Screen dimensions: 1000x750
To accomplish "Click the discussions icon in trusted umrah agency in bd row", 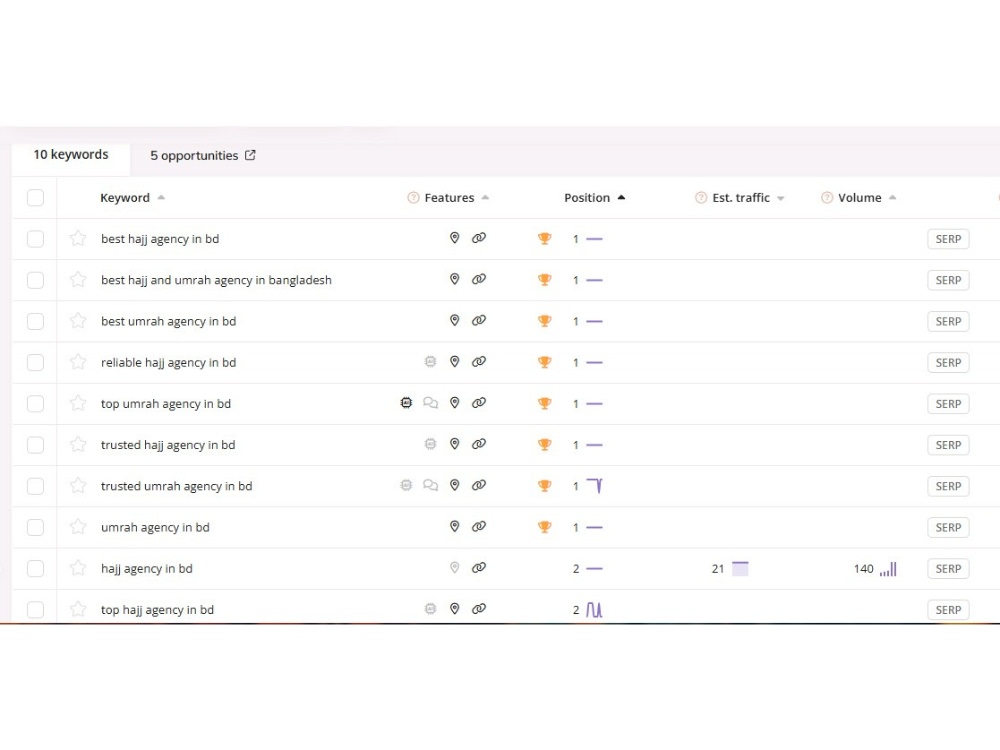I will pos(430,485).
